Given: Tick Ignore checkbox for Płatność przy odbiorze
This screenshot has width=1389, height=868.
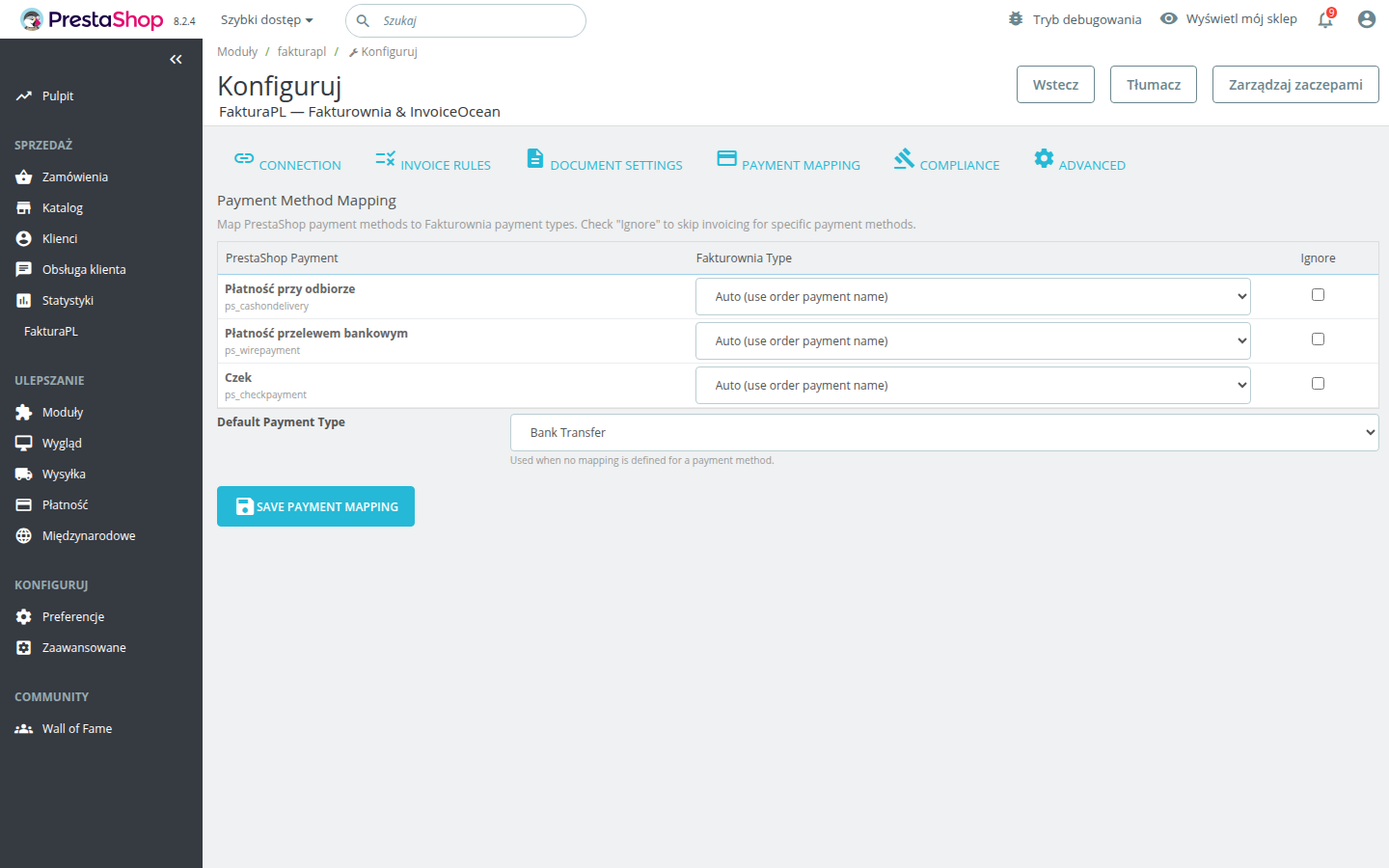Looking at the screenshot, I should tap(1318, 295).
